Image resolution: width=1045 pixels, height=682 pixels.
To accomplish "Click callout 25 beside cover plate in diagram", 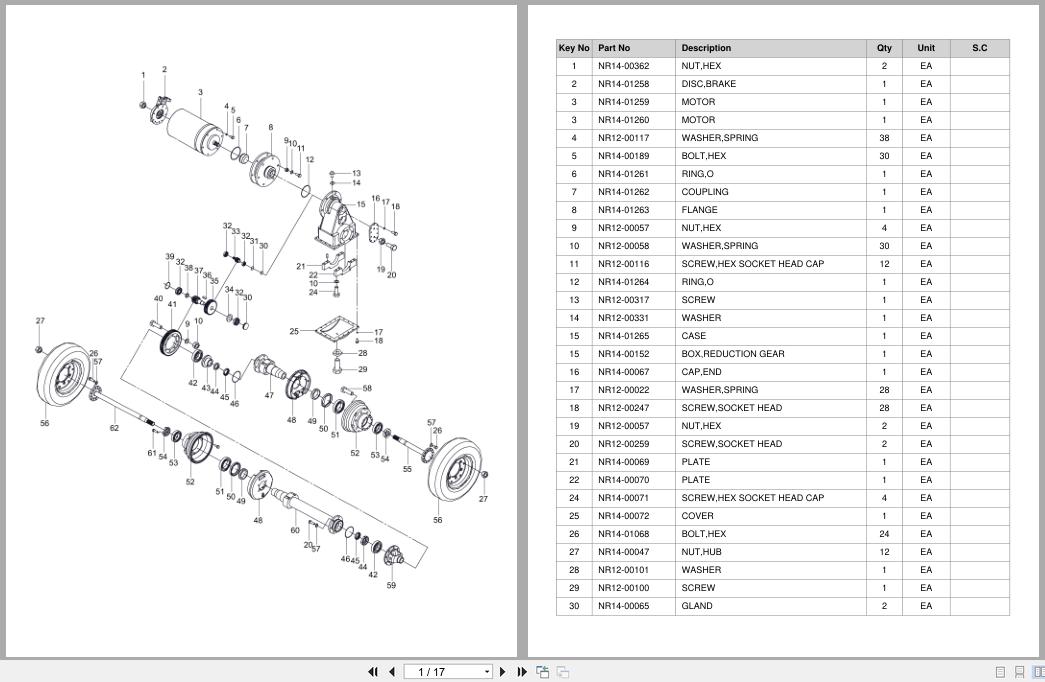I will click(294, 331).
